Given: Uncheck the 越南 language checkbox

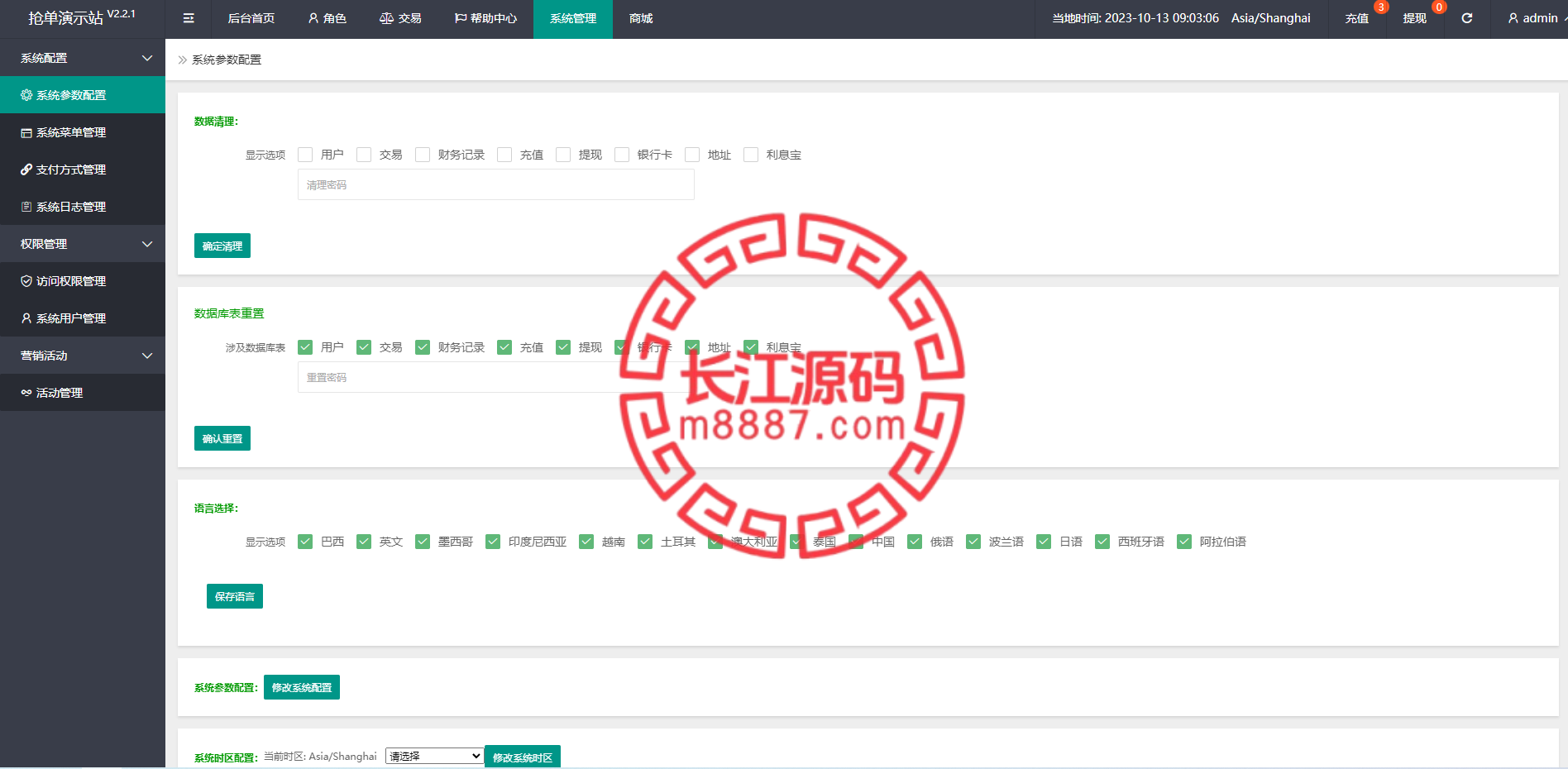Looking at the screenshot, I should click(x=586, y=542).
